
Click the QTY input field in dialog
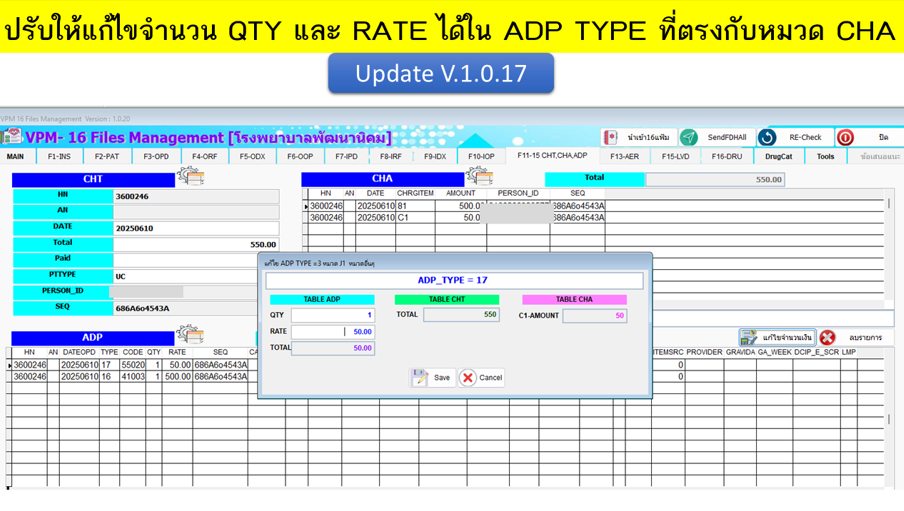point(333,315)
